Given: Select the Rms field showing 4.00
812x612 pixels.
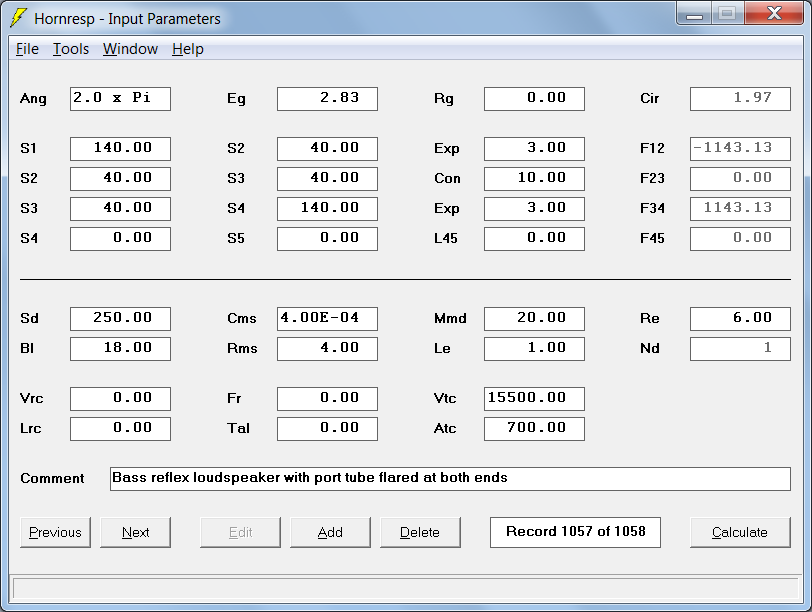Looking at the screenshot, I should tap(327, 349).
